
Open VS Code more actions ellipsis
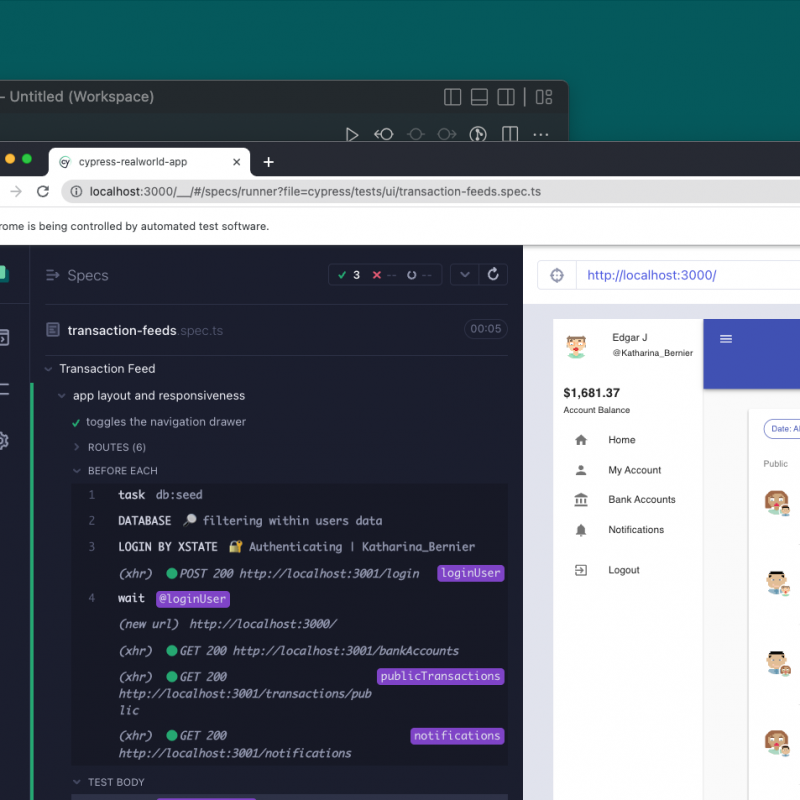[540, 134]
